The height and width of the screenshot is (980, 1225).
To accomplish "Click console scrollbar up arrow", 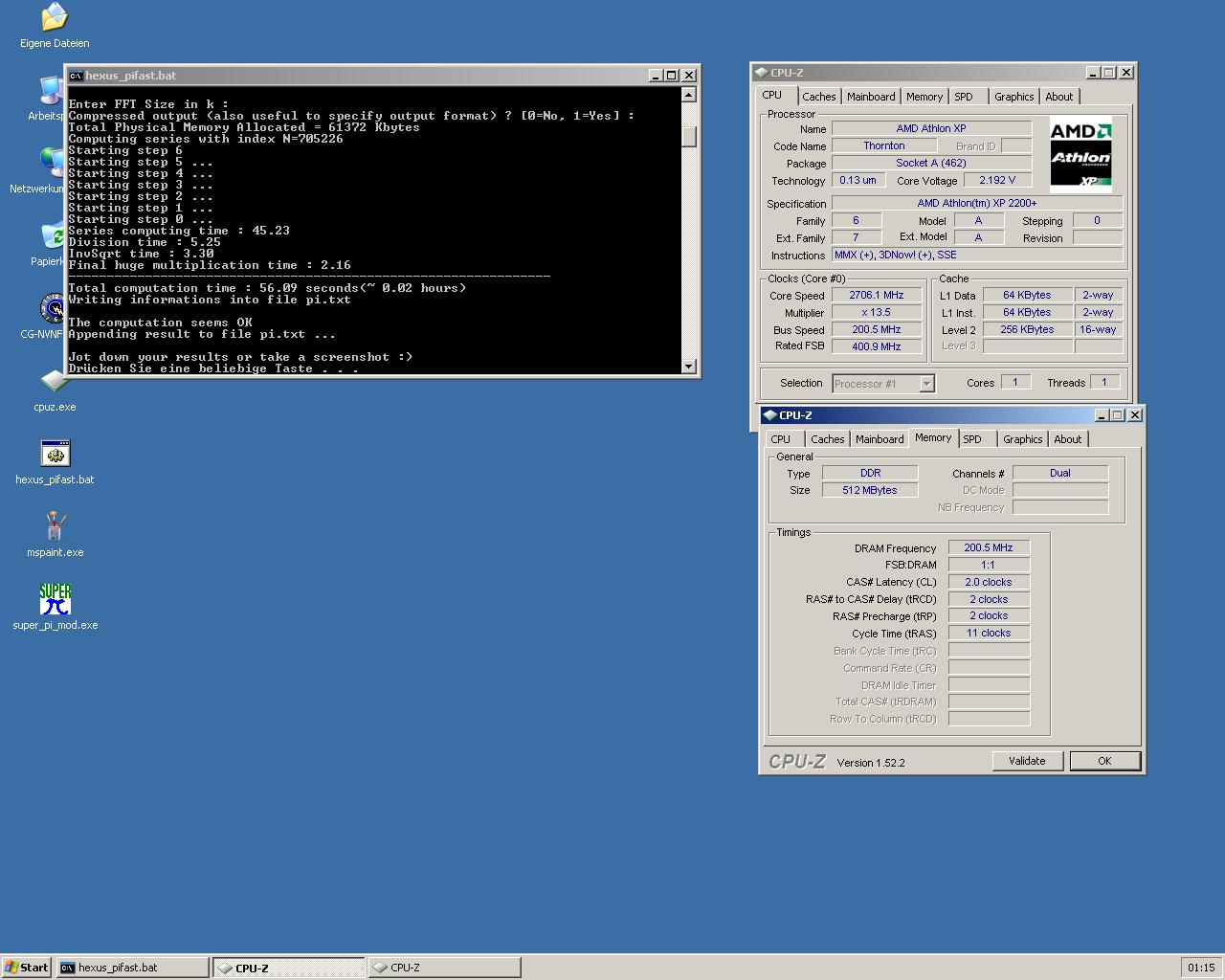I will click(x=689, y=95).
